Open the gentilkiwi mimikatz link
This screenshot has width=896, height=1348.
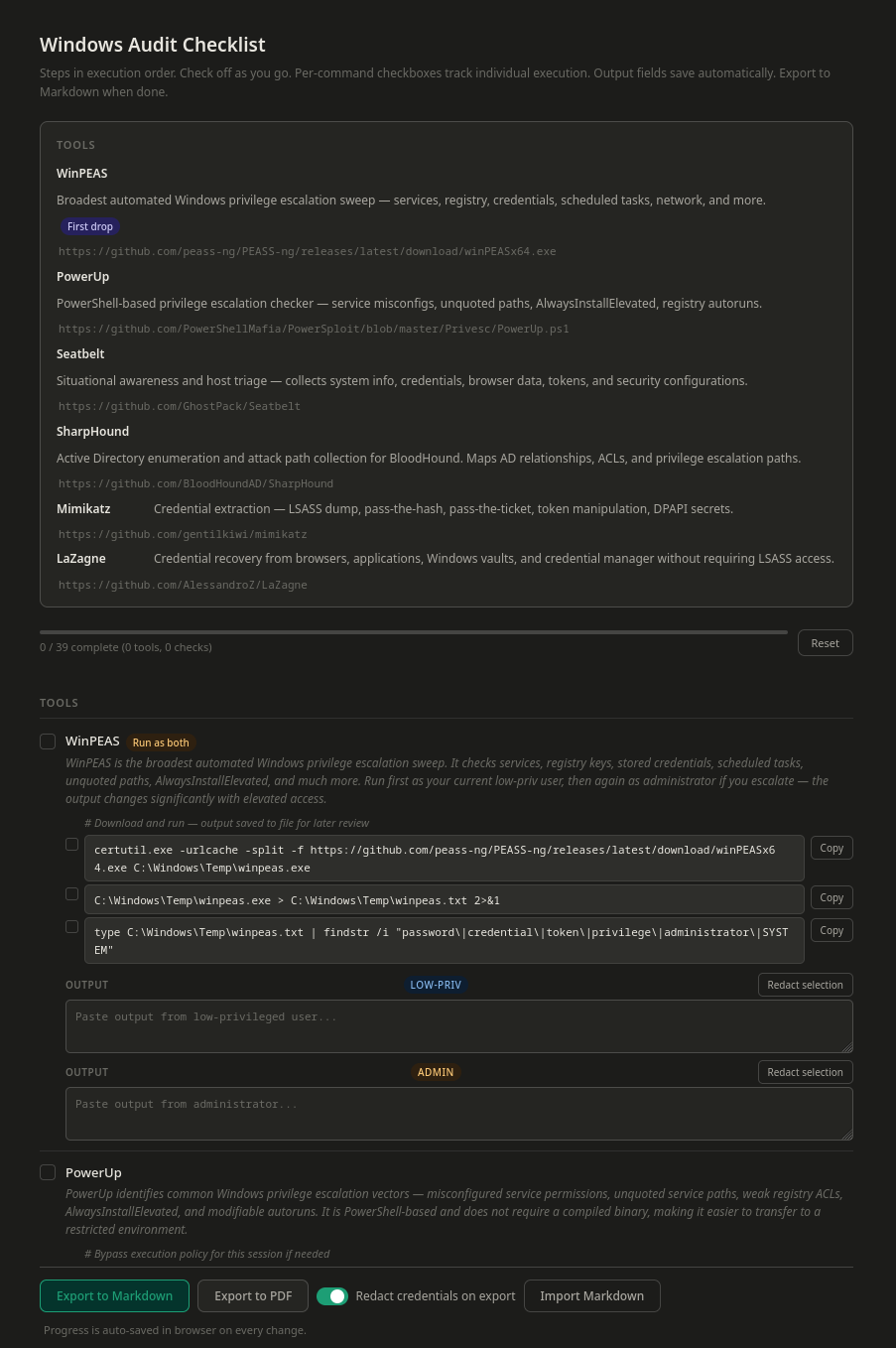click(x=183, y=534)
